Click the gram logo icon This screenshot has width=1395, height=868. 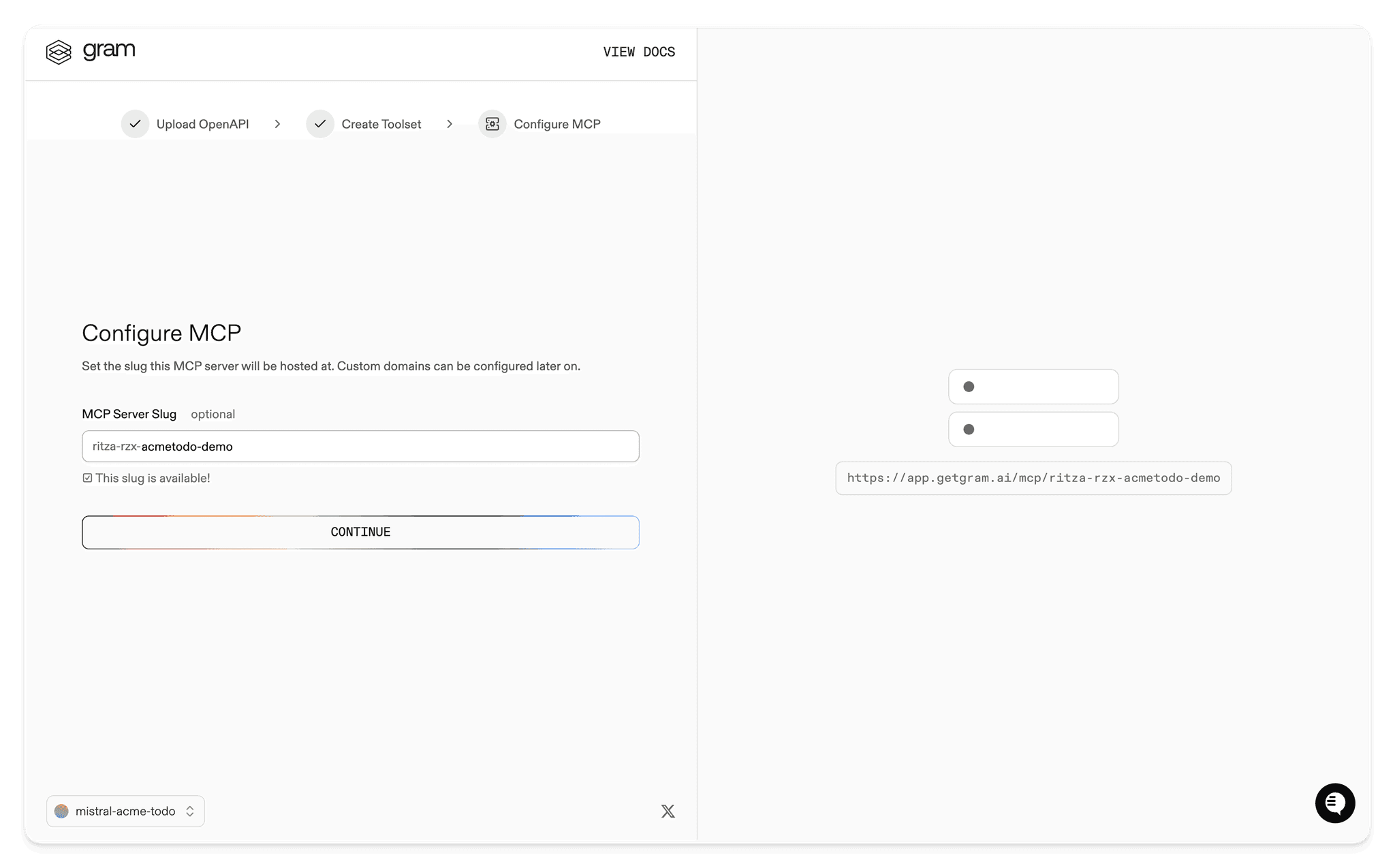click(x=59, y=52)
